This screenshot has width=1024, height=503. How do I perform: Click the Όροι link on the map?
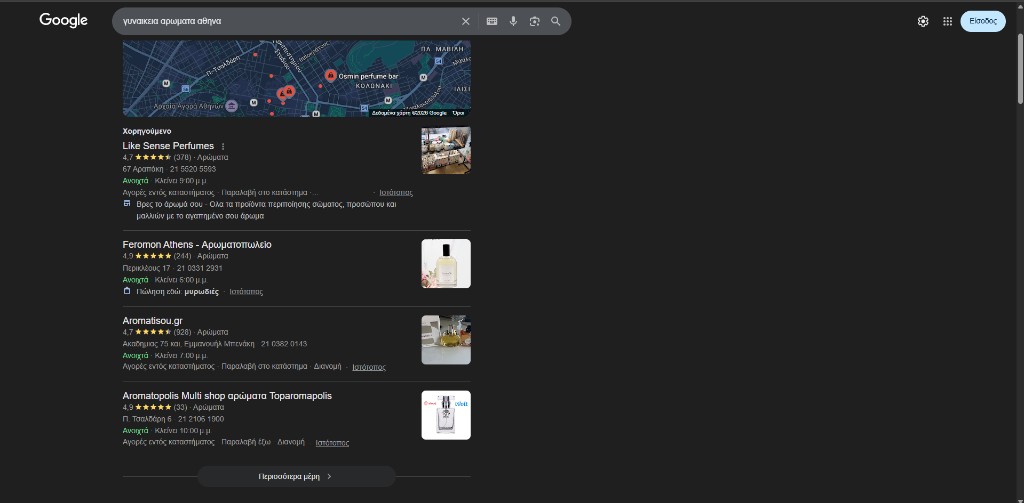[458, 113]
